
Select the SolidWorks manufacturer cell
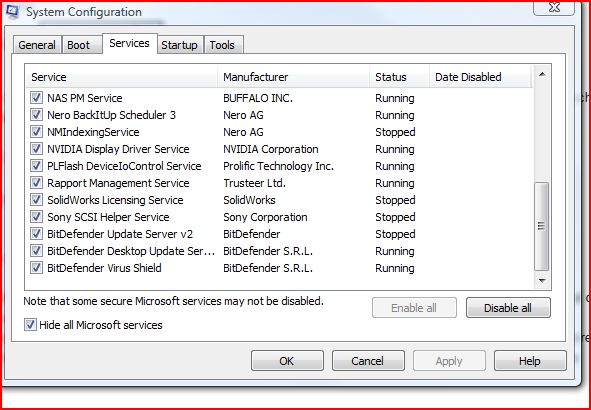(249, 200)
